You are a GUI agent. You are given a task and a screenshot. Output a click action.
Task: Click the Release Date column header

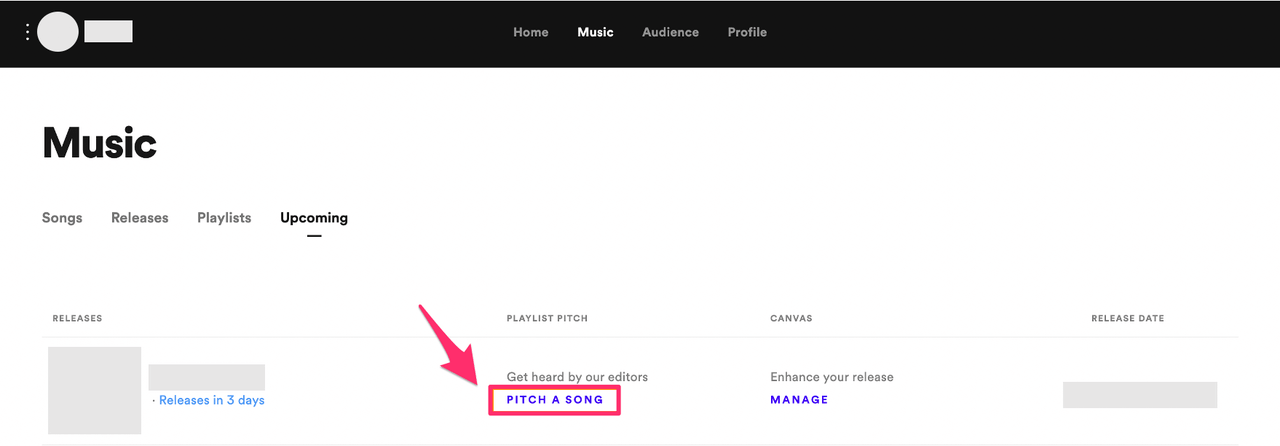point(1127,319)
